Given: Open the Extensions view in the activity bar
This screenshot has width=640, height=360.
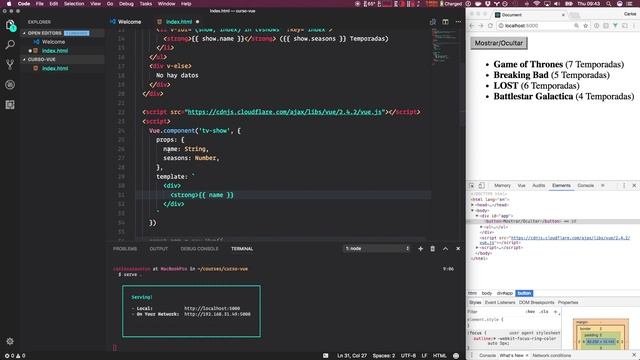Looking at the screenshot, I should point(10,104).
